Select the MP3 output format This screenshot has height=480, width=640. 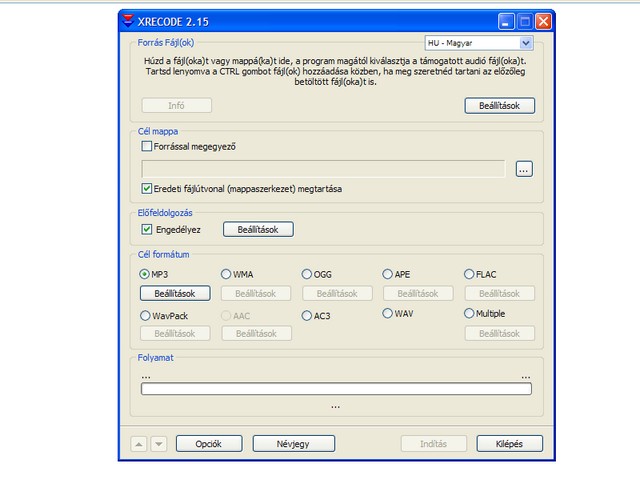(x=145, y=274)
